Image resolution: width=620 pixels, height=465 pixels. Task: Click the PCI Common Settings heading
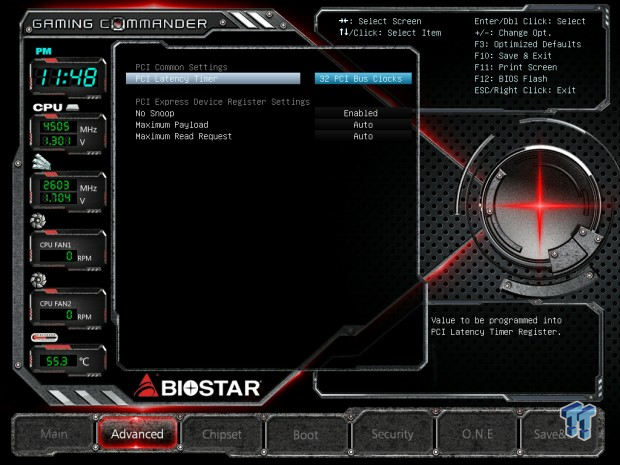181,67
